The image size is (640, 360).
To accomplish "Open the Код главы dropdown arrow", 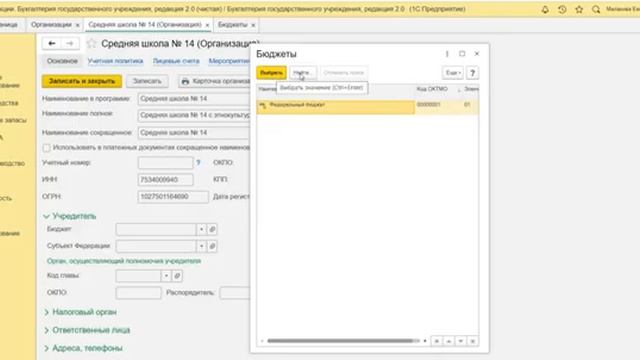I will coord(166,276).
